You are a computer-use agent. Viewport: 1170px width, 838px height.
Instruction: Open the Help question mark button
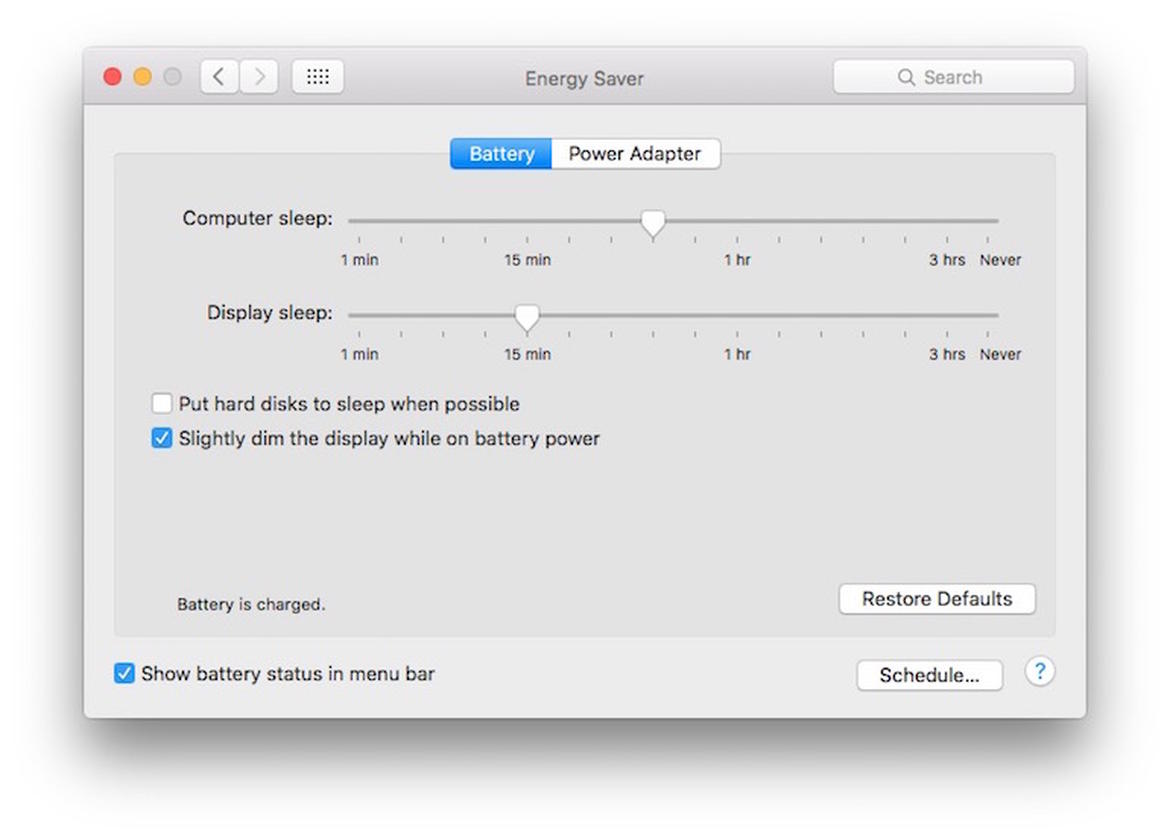(x=1040, y=672)
